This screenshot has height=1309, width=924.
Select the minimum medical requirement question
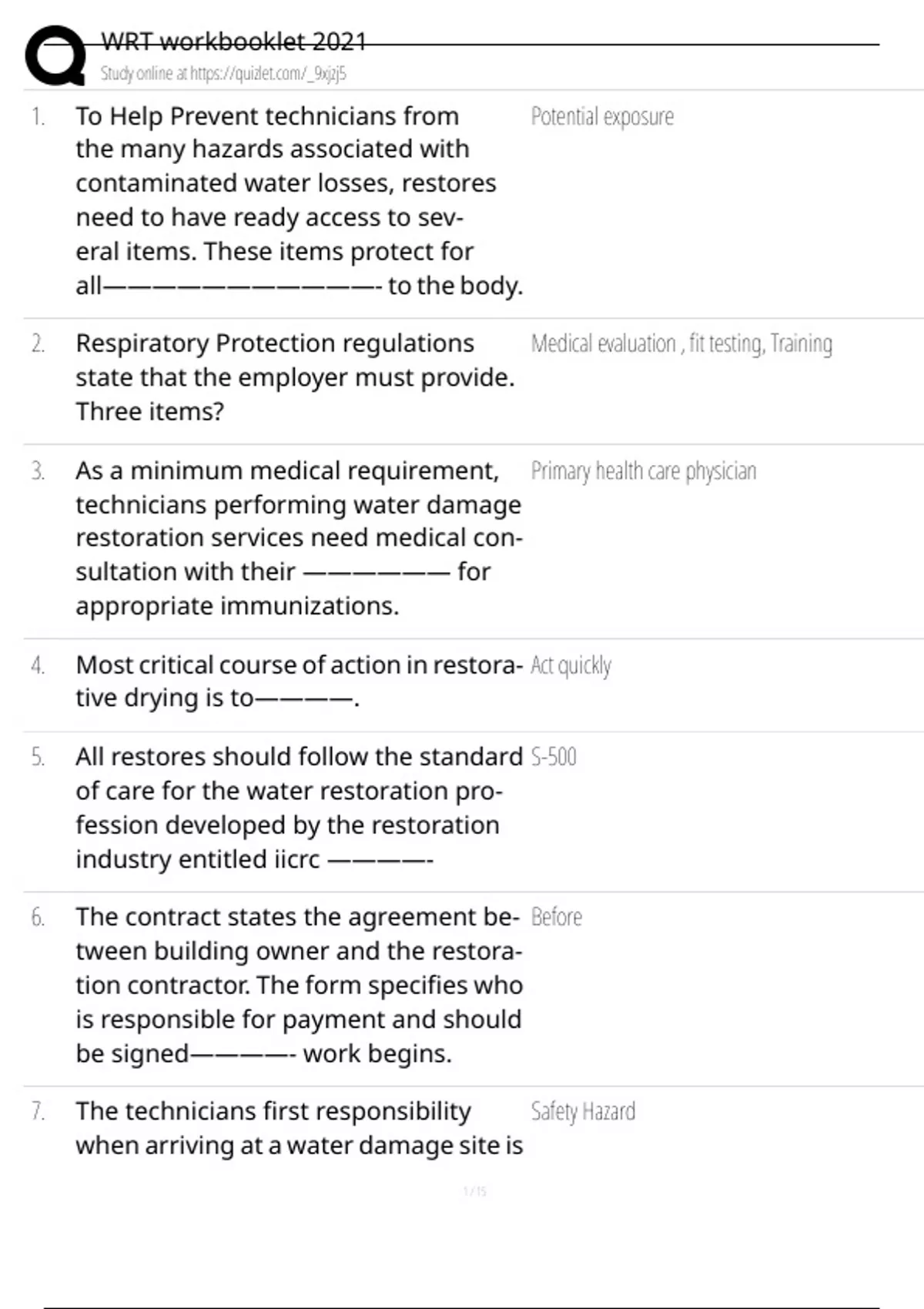[x=299, y=537]
